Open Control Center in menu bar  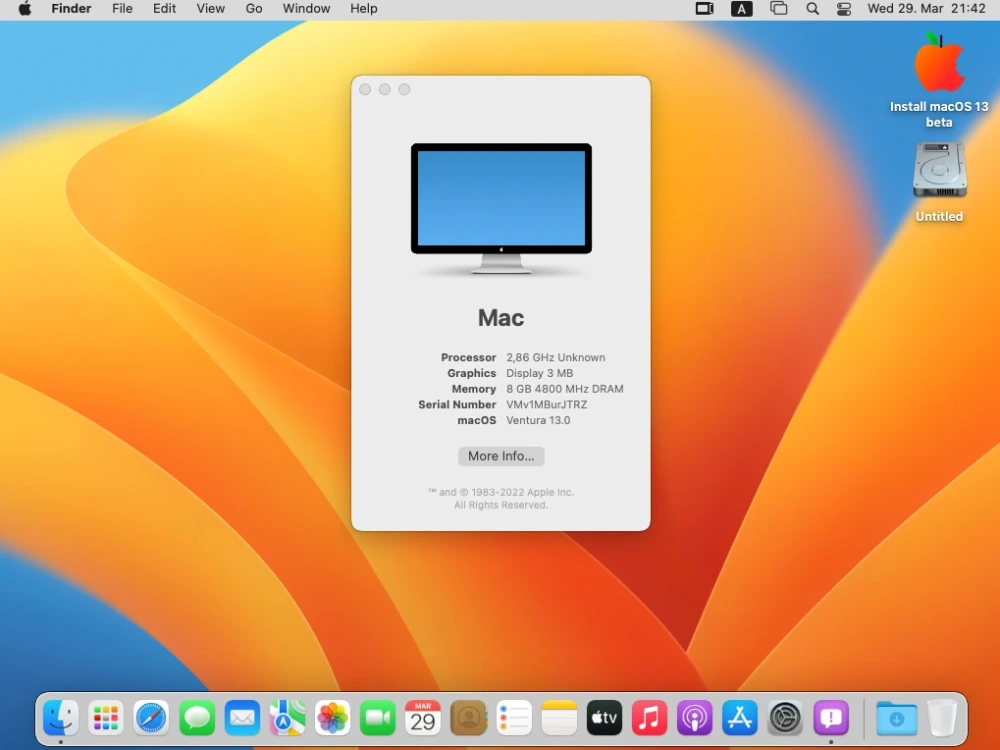click(844, 9)
